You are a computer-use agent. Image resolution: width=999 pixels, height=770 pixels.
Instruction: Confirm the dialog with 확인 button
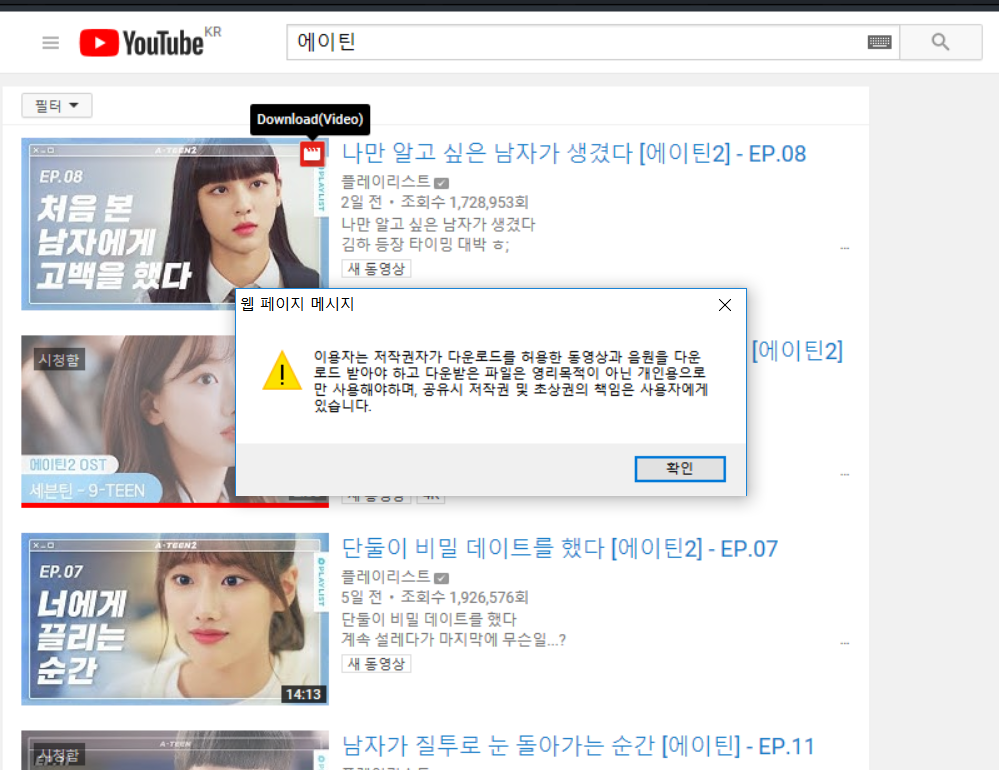tap(680, 469)
